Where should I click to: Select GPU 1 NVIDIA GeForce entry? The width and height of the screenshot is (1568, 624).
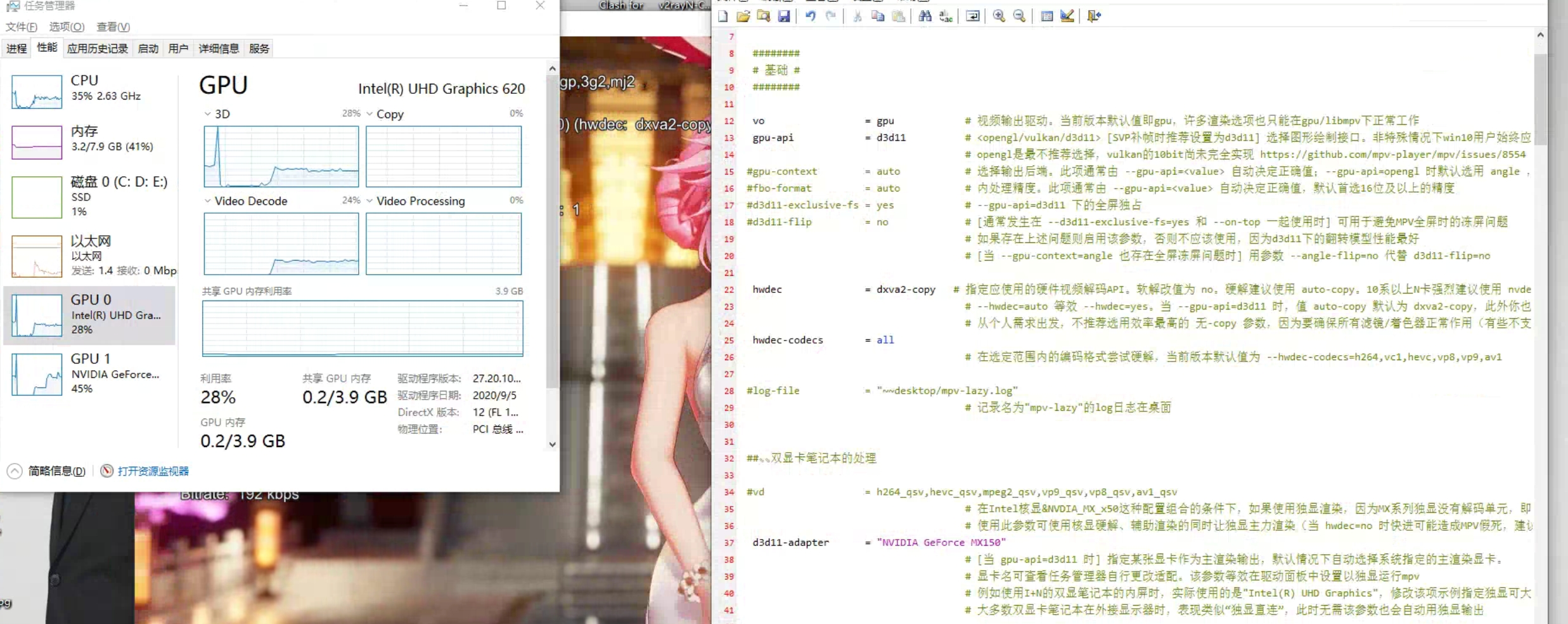pyautogui.click(x=90, y=374)
